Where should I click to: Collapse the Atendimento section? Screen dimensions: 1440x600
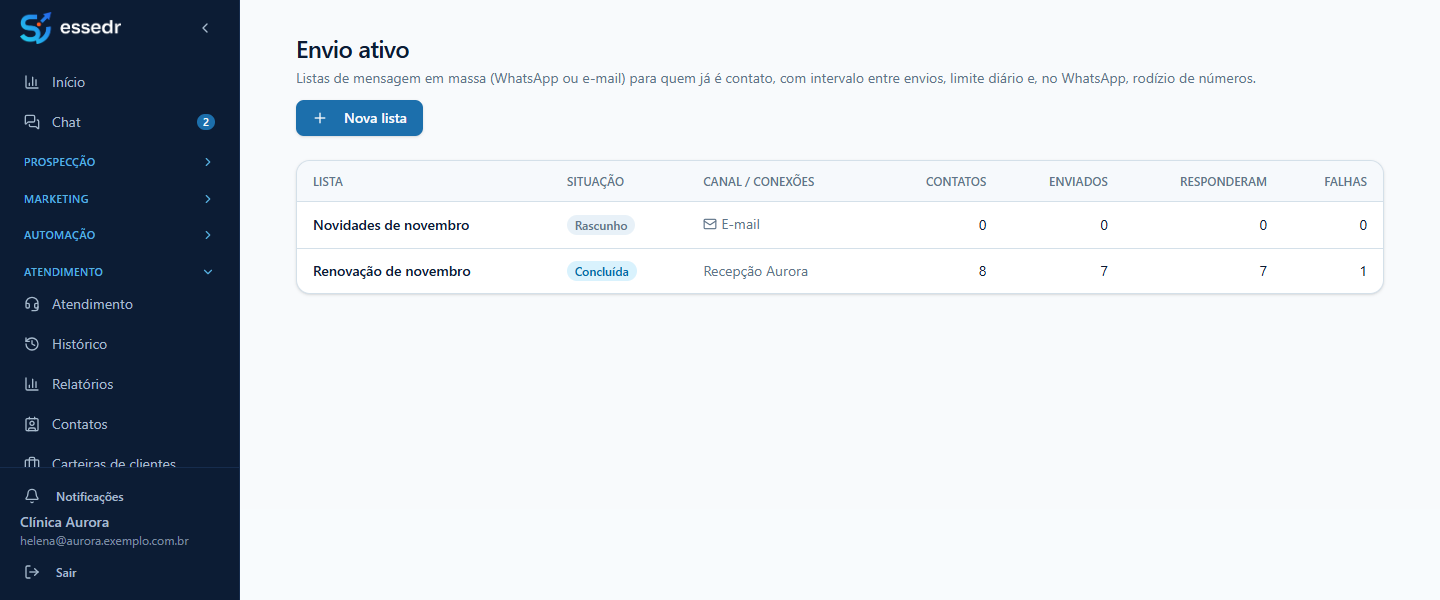(120, 272)
